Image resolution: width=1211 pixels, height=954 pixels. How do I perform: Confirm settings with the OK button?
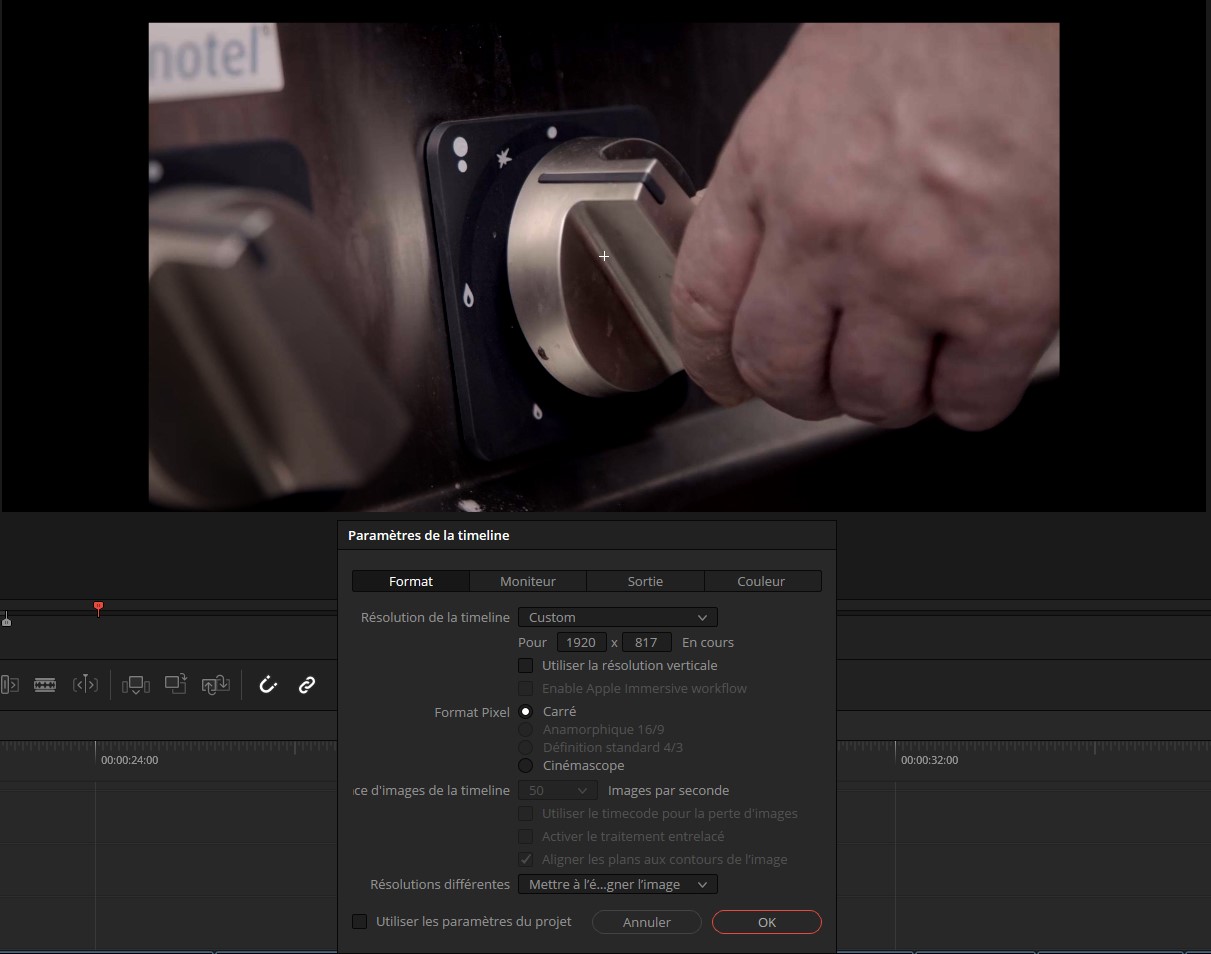click(x=766, y=922)
